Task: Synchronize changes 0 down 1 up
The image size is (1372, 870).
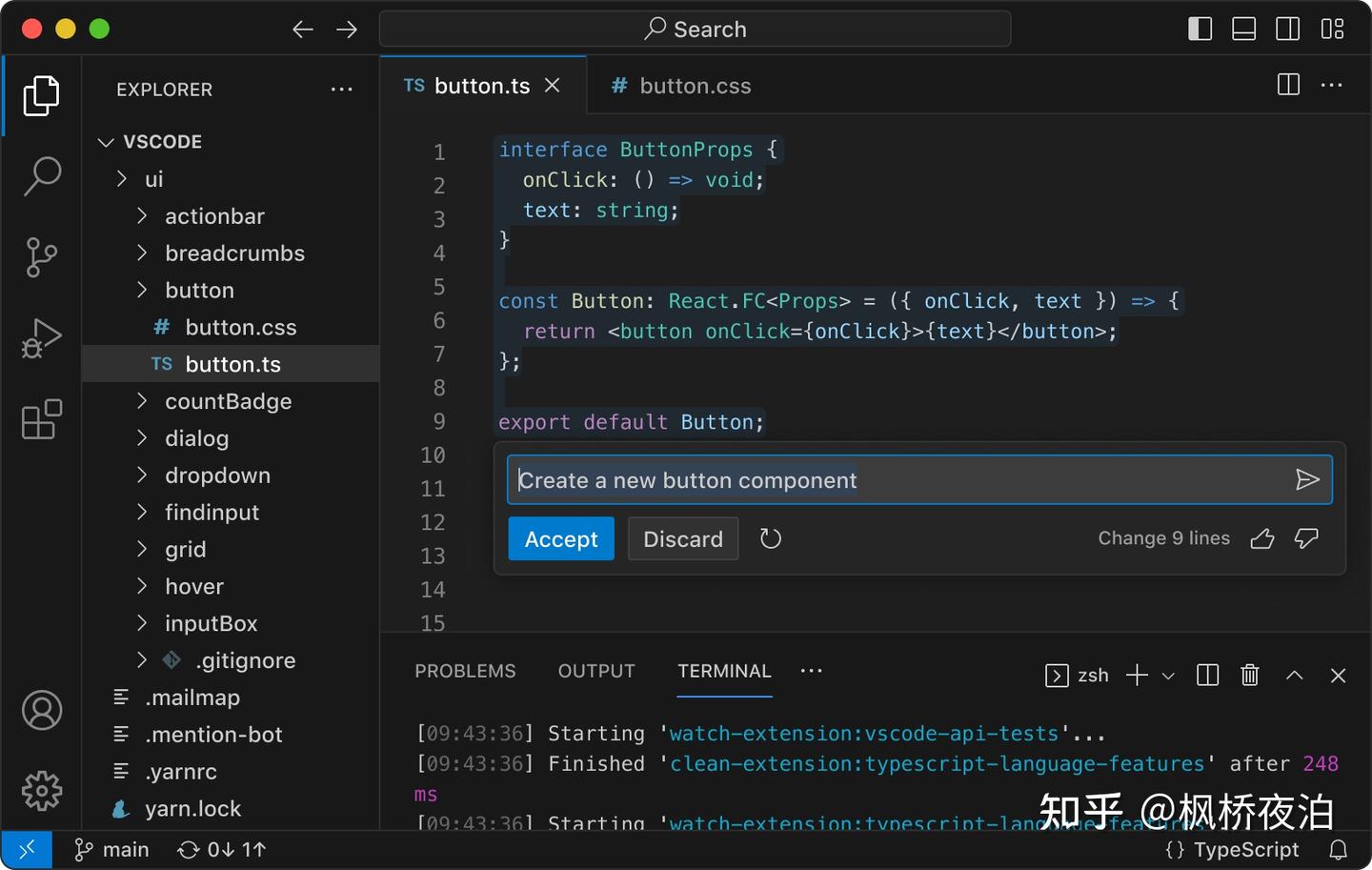Action: click(222, 849)
